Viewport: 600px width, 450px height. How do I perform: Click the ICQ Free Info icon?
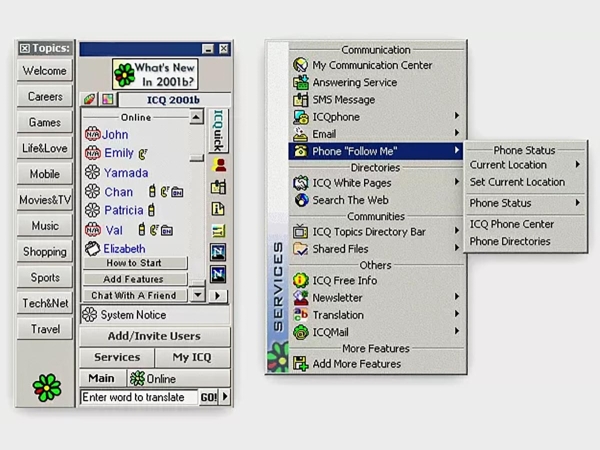click(300, 281)
